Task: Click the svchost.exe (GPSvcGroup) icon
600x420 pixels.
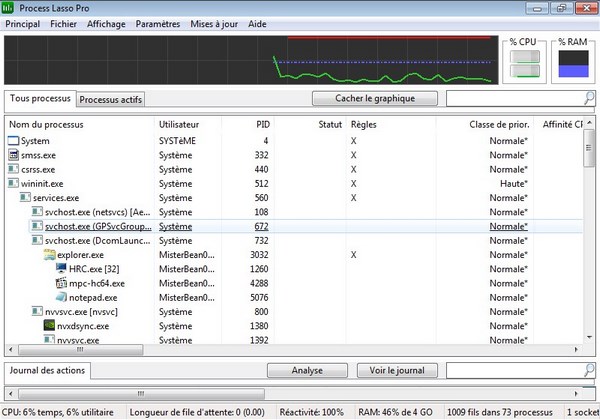Action: point(37,226)
